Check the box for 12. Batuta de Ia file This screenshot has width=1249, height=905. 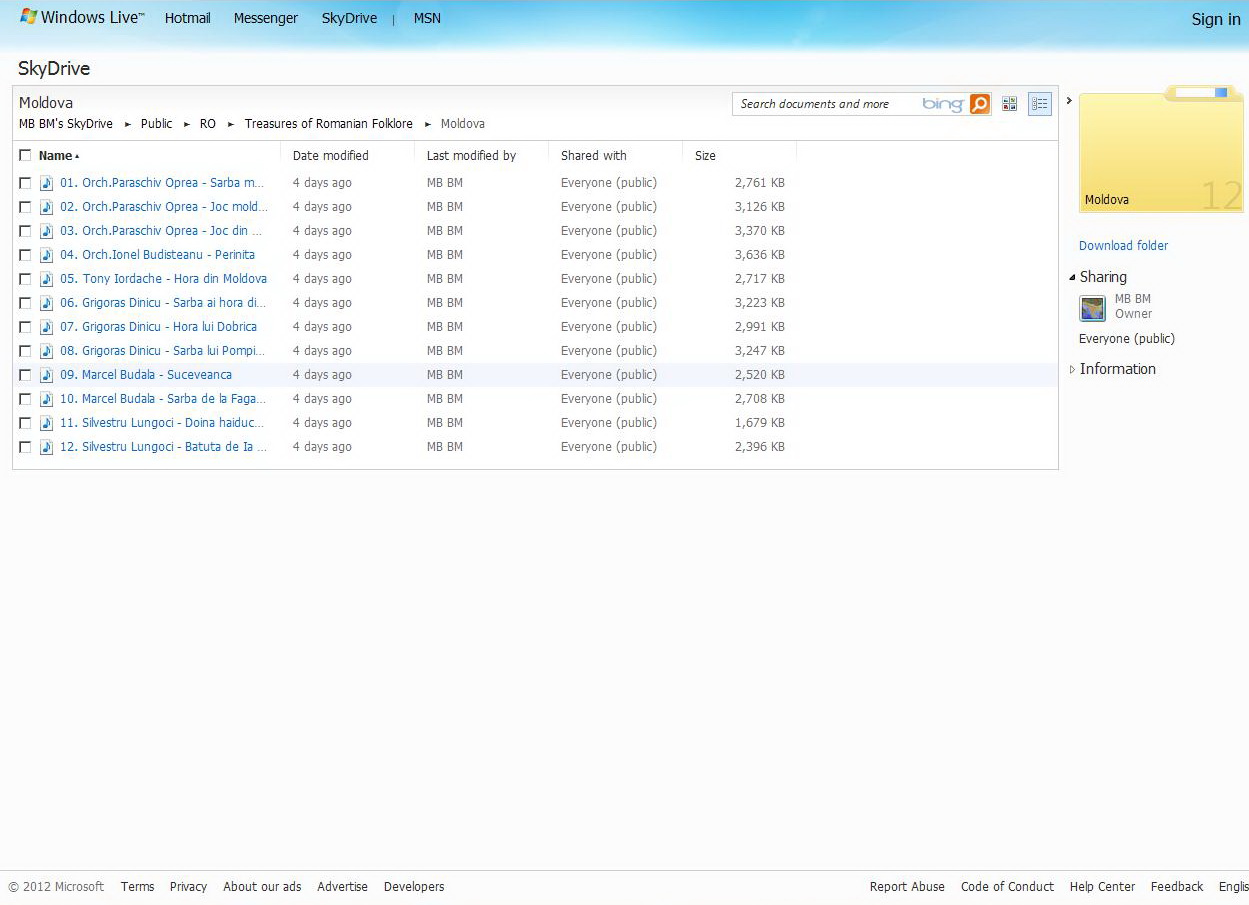pyautogui.click(x=26, y=447)
